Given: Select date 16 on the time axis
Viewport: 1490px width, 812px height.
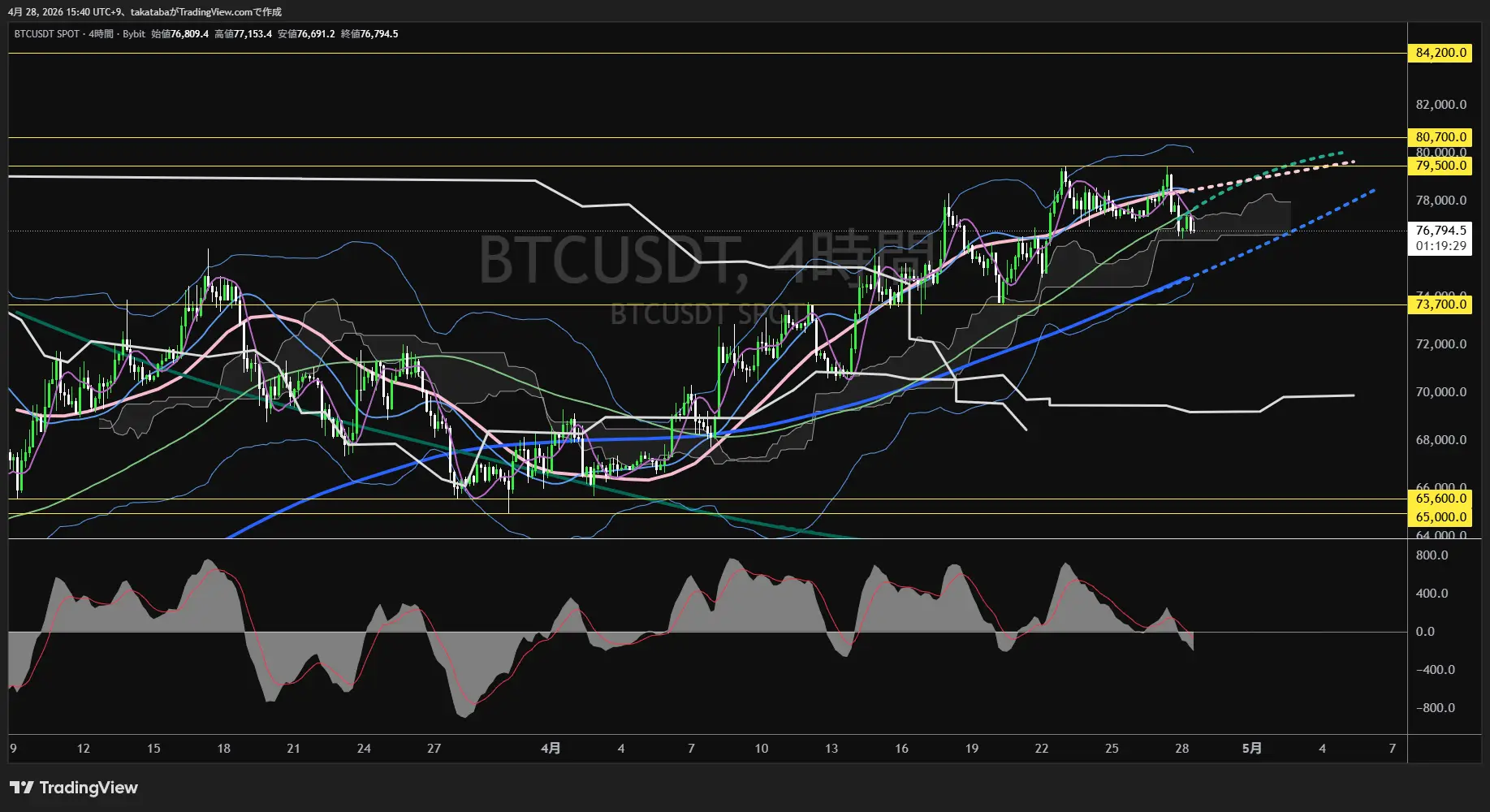Looking at the screenshot, I should coord(901,749).
